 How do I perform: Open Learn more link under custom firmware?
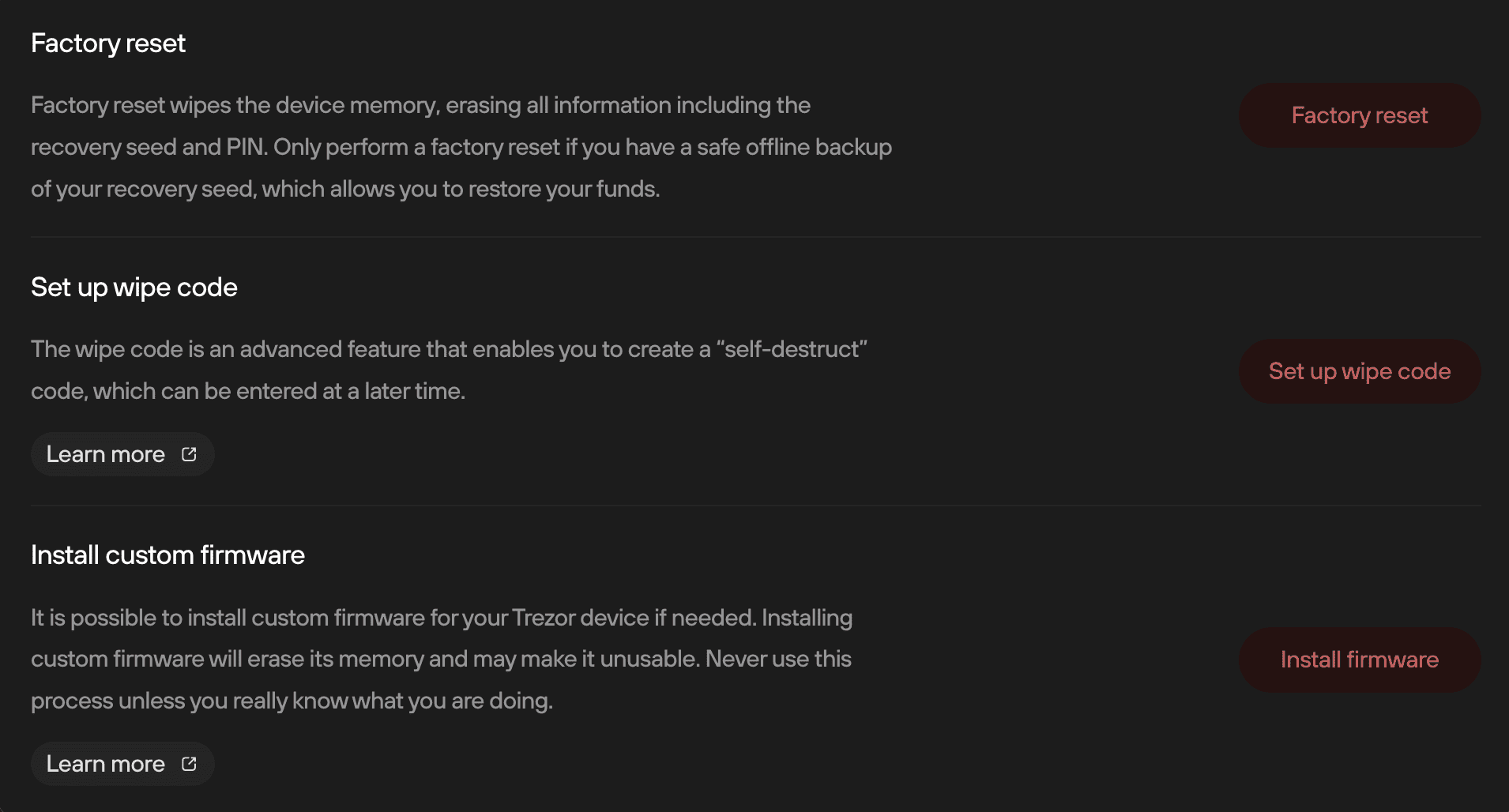[x=122, y=764]
